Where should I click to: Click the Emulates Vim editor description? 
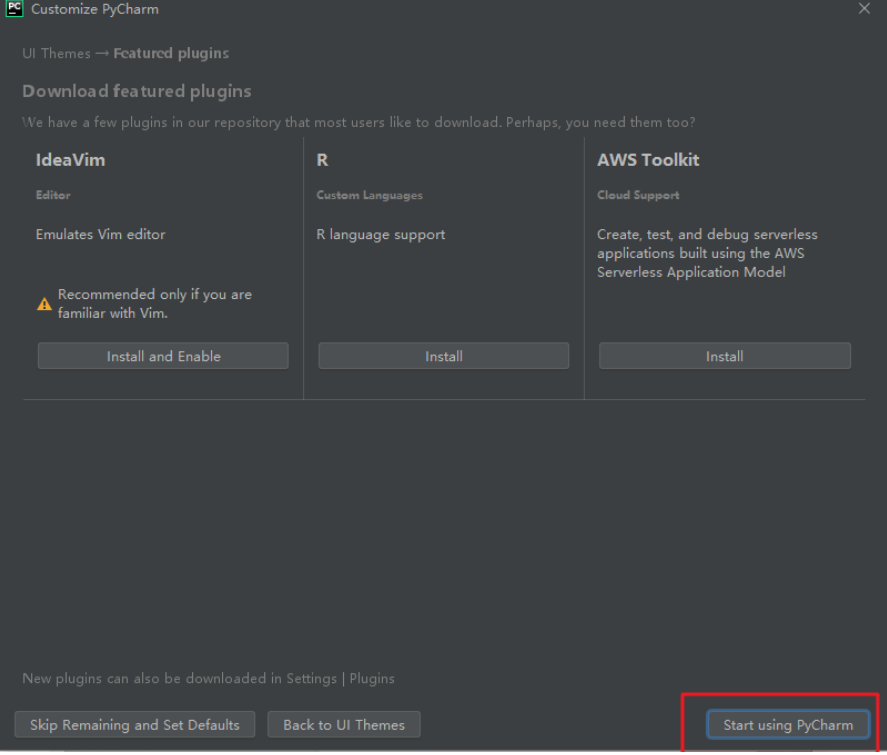click(101, 234)
